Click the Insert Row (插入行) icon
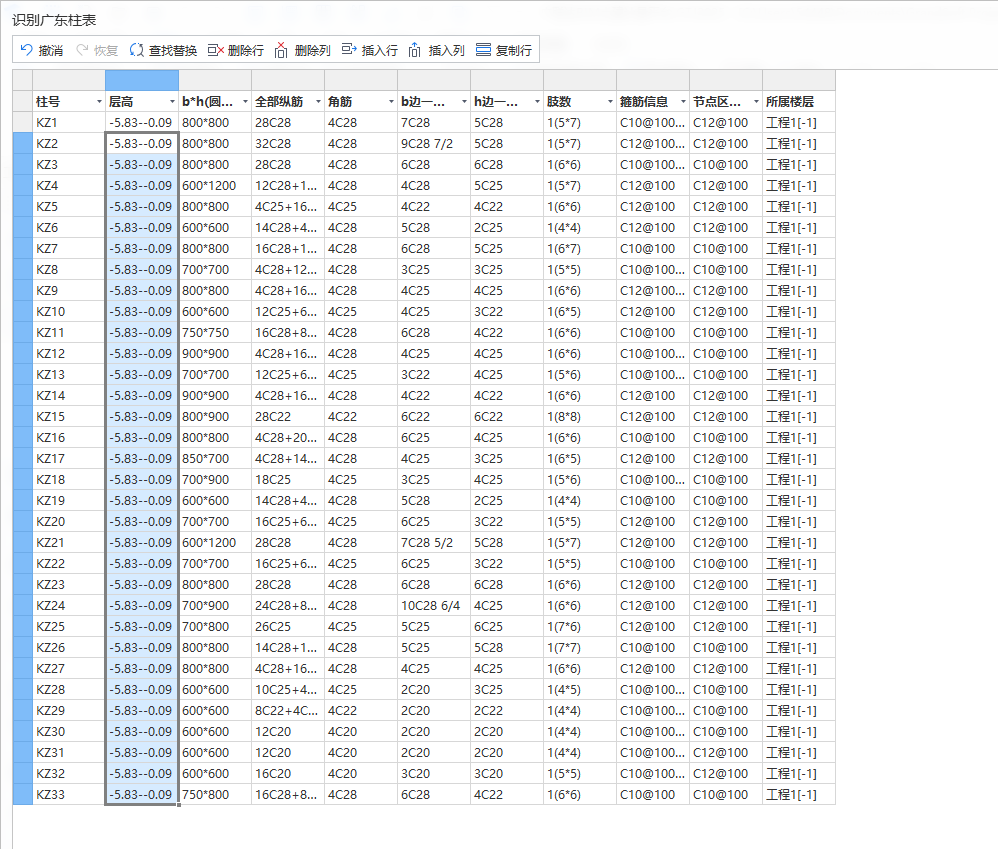The image size is (998, 849). (x=349, y=50)
